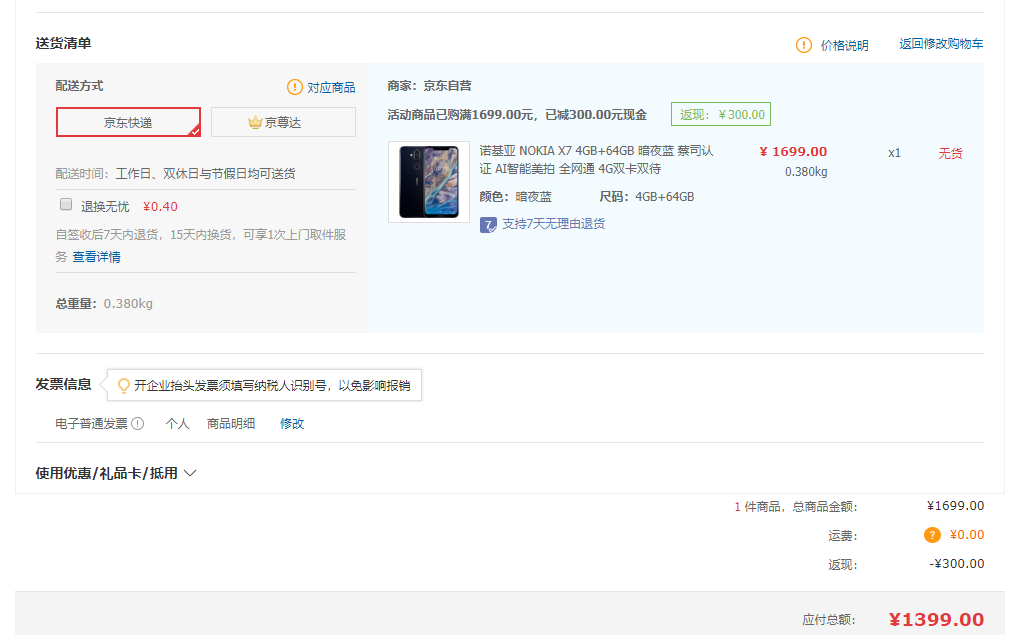Open the 对应商品 link
The height and width of the screenshot is (635, 1035).
pos(331,88)
